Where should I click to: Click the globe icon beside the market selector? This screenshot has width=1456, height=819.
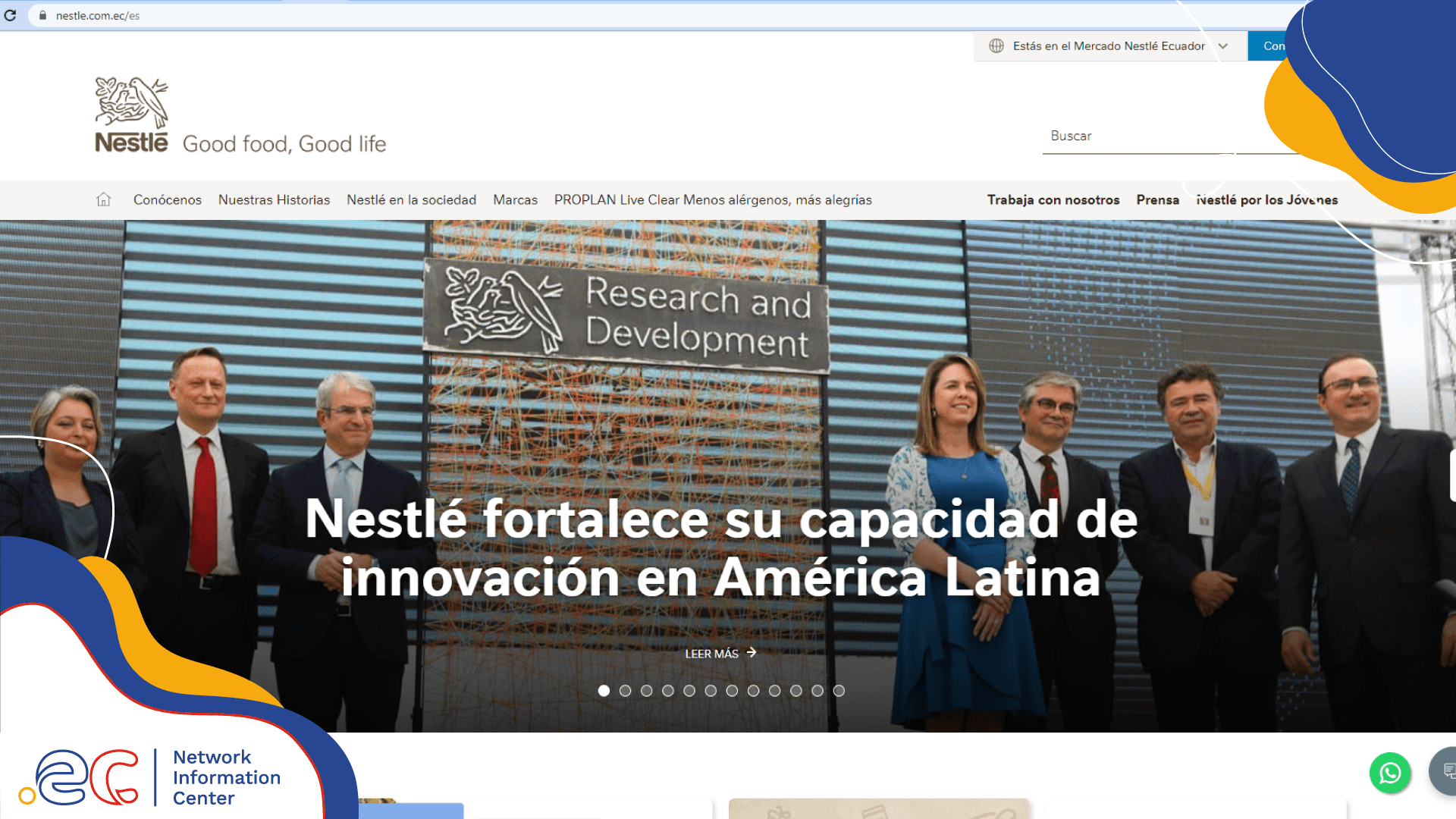[x=996, y=46]
